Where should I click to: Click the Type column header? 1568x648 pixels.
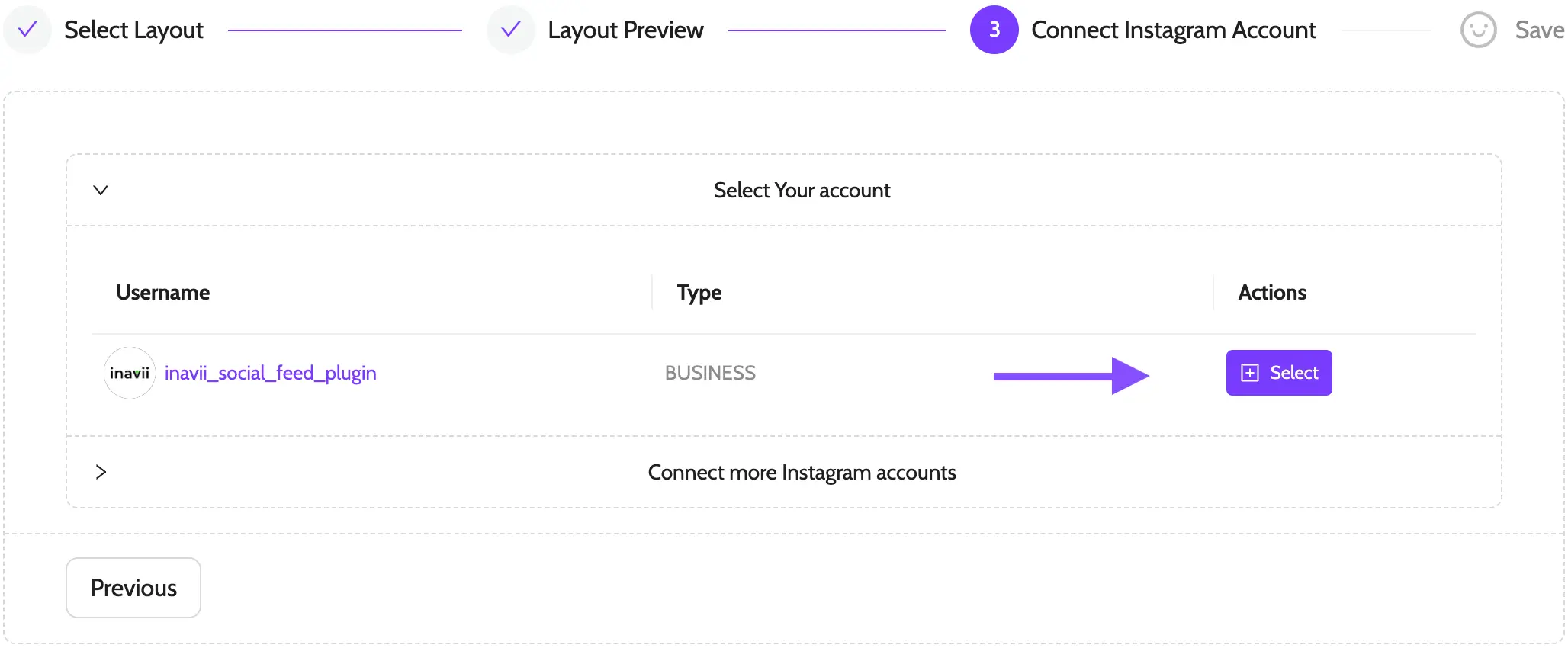pyautogui.click(x=699, y=292)
